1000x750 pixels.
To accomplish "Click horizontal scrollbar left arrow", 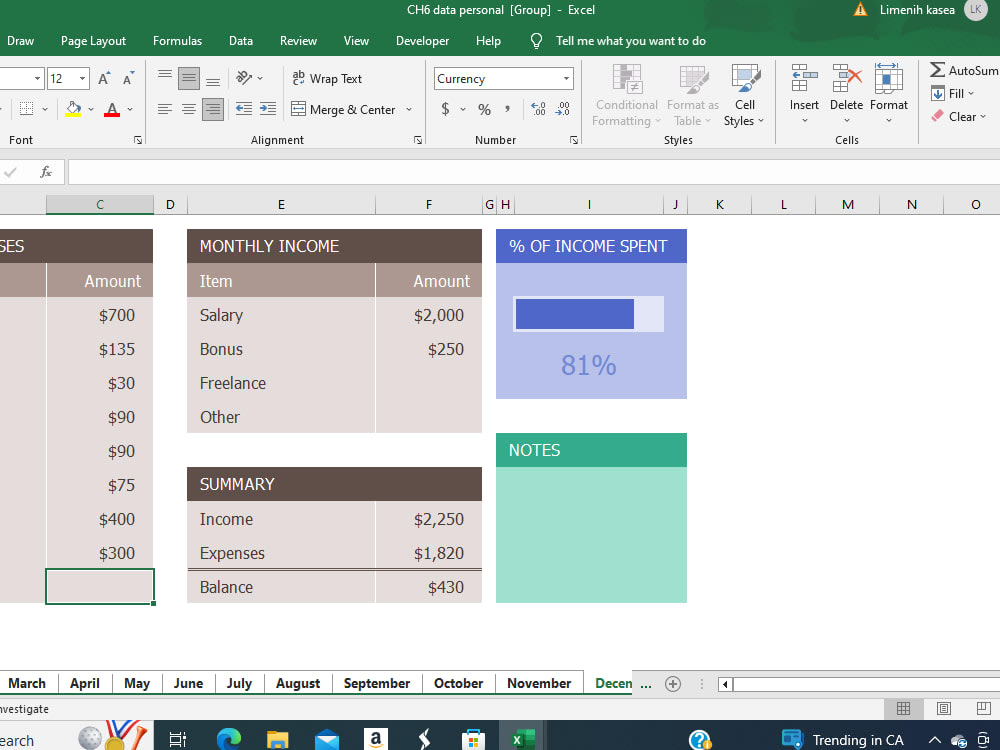I will tap(725, 684).
